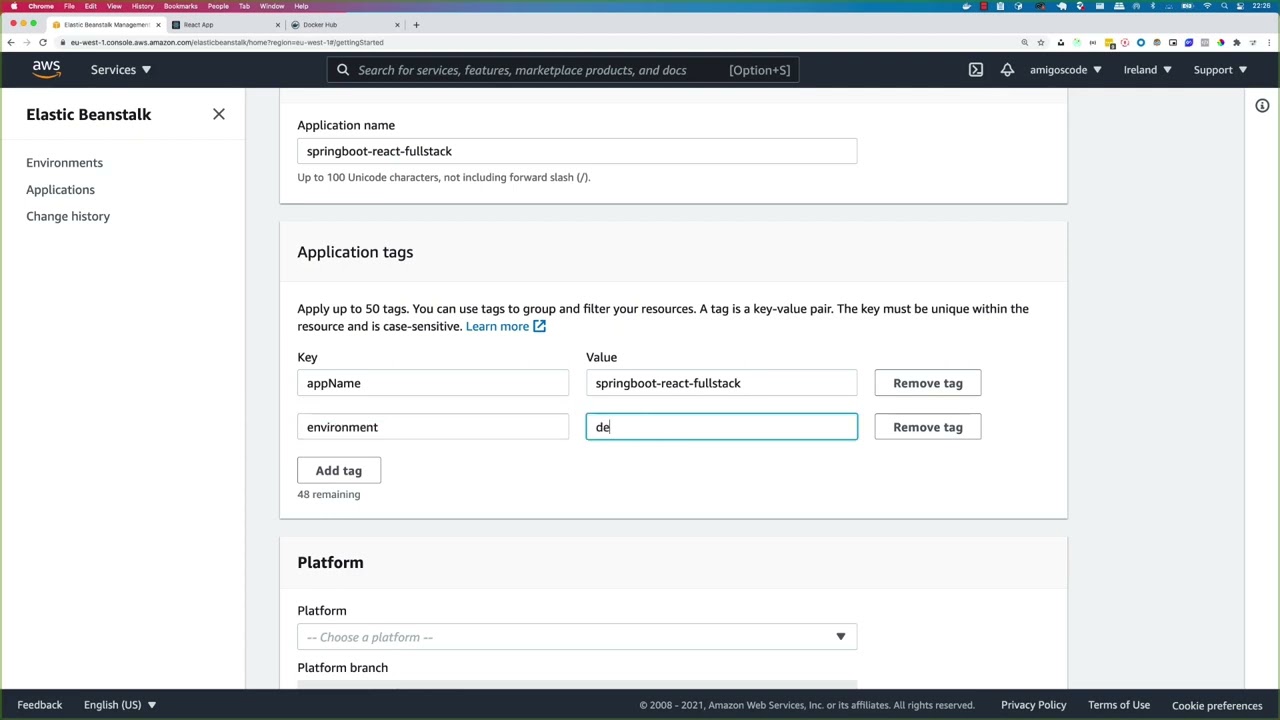This screenshot has height=720, width=1280.
Task: Open the Ireland region selector
Action: (1147, 70)
